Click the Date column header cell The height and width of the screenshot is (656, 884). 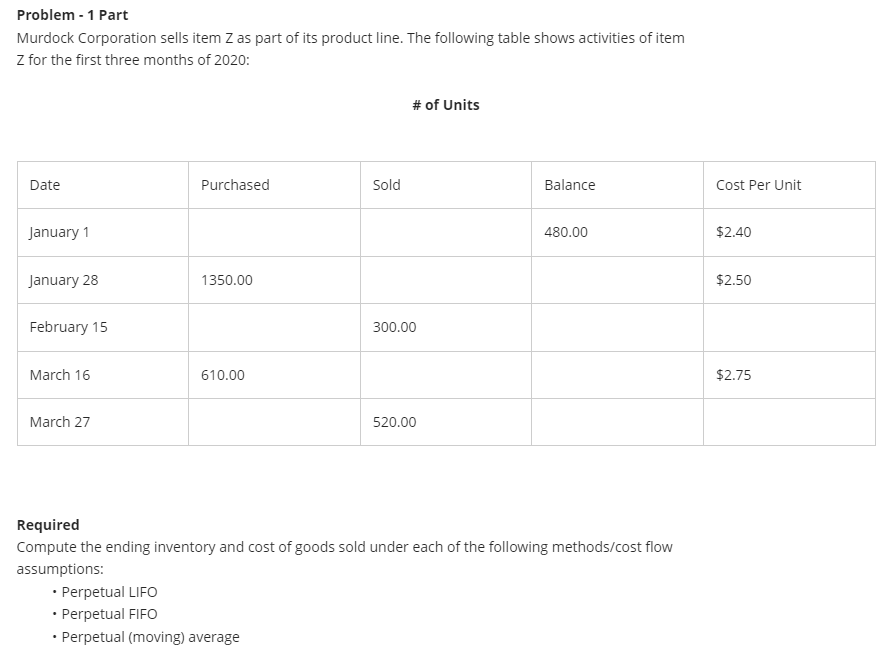[x=103, y=185]
